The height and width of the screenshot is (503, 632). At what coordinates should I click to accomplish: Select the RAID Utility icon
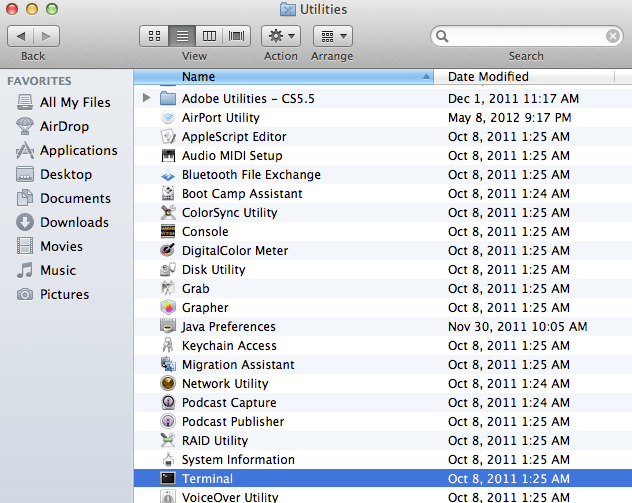click(x=168, y=440)
